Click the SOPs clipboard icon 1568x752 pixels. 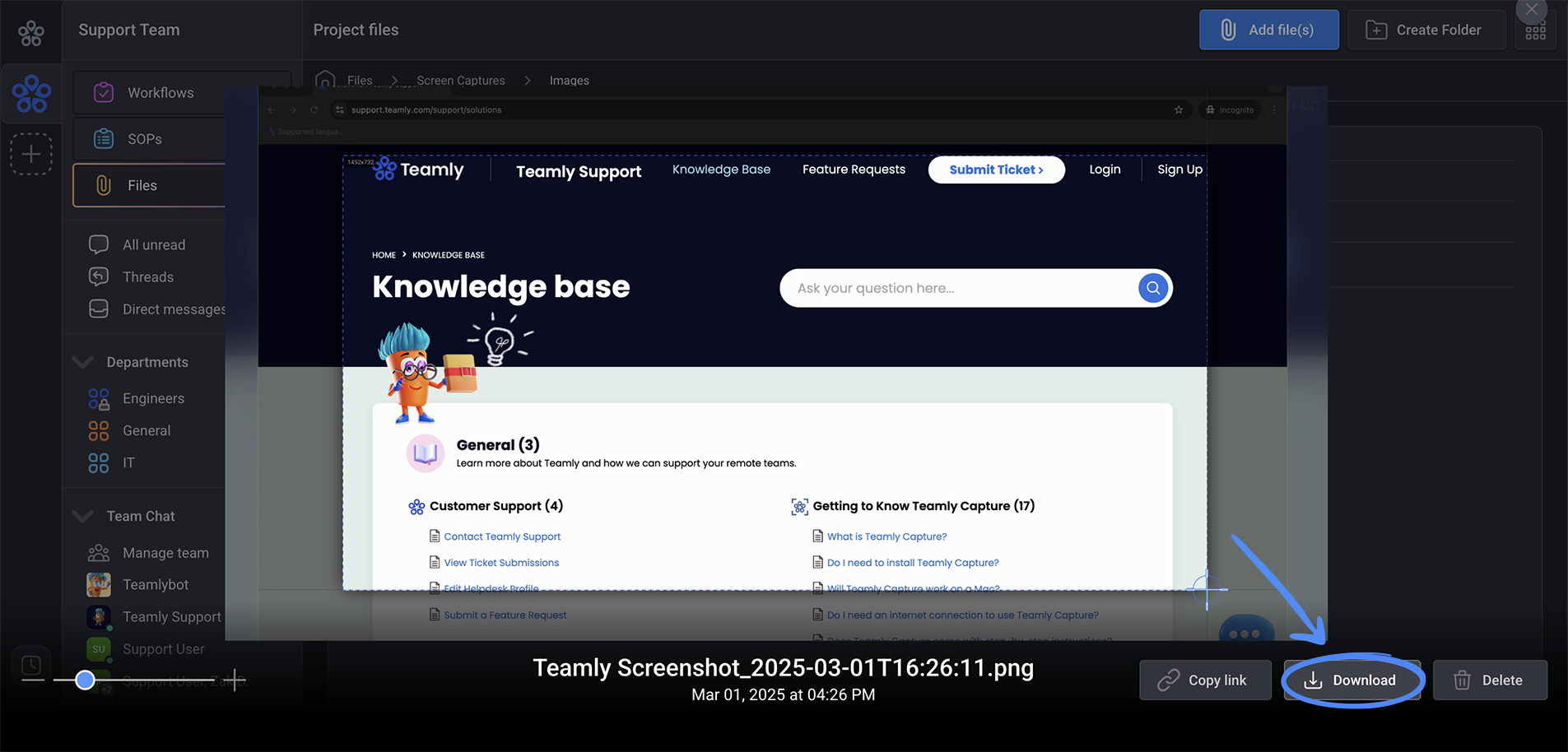coord(104,138)
